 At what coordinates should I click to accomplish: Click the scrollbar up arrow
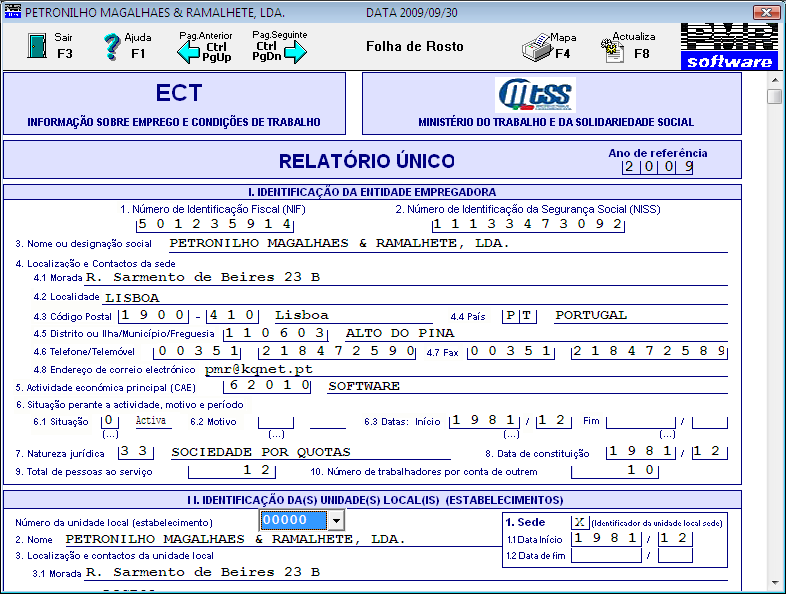coord(775,80)
